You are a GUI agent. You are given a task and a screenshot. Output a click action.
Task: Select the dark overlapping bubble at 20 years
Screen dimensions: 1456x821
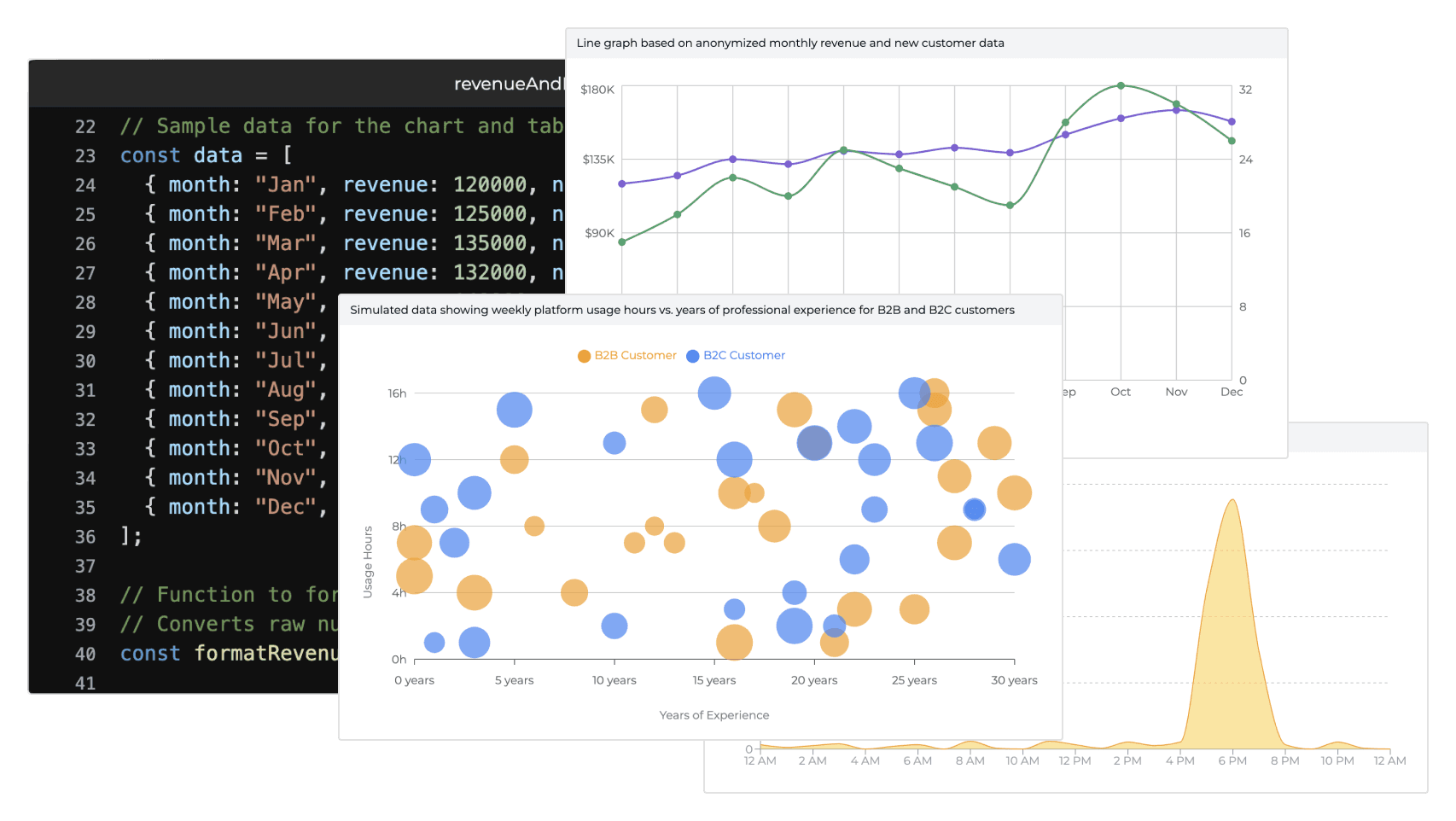pos(814,443)
